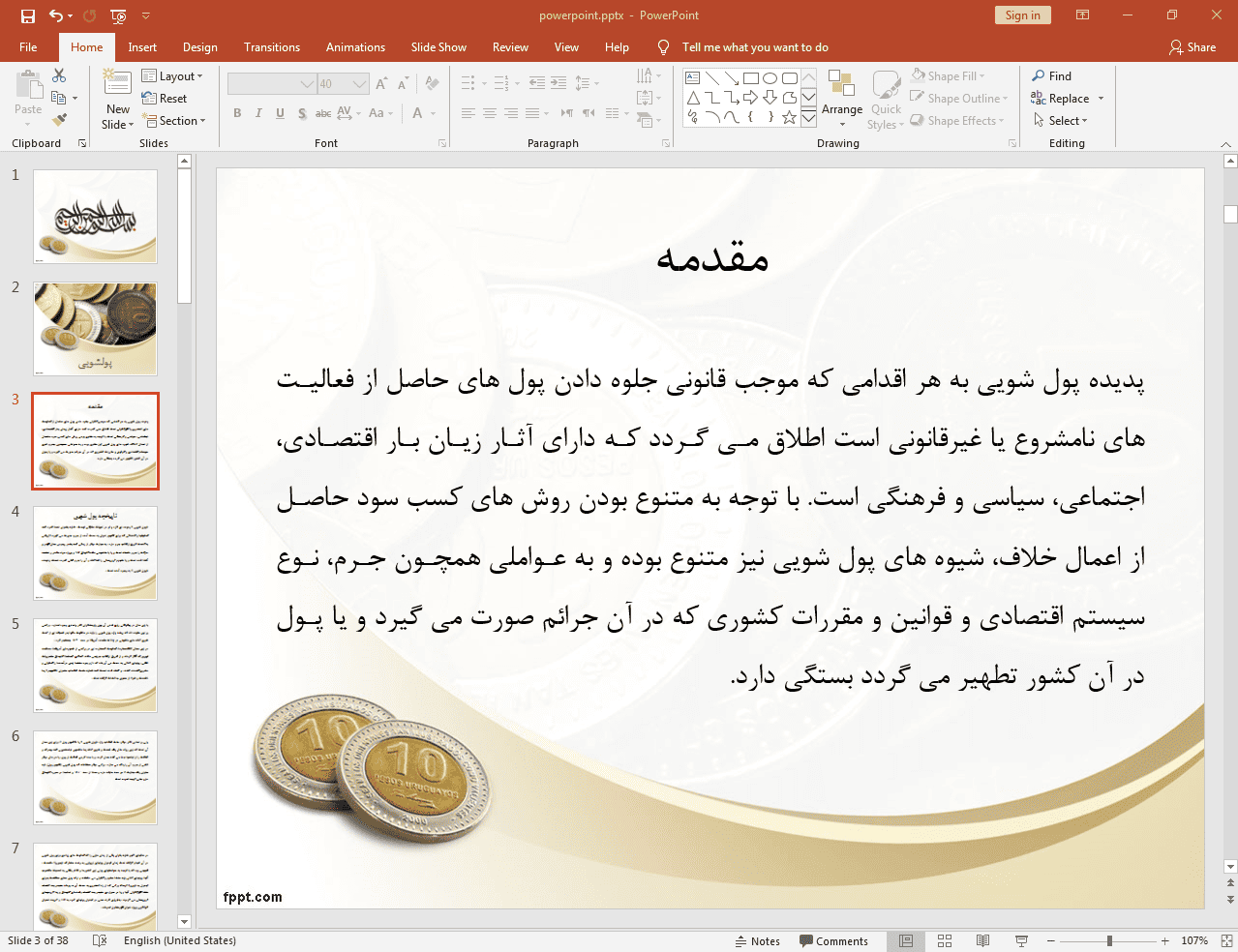This screenshot has width=1238, height=952.
Task: Click the Undo arrow icon
Action: point(56,15)
